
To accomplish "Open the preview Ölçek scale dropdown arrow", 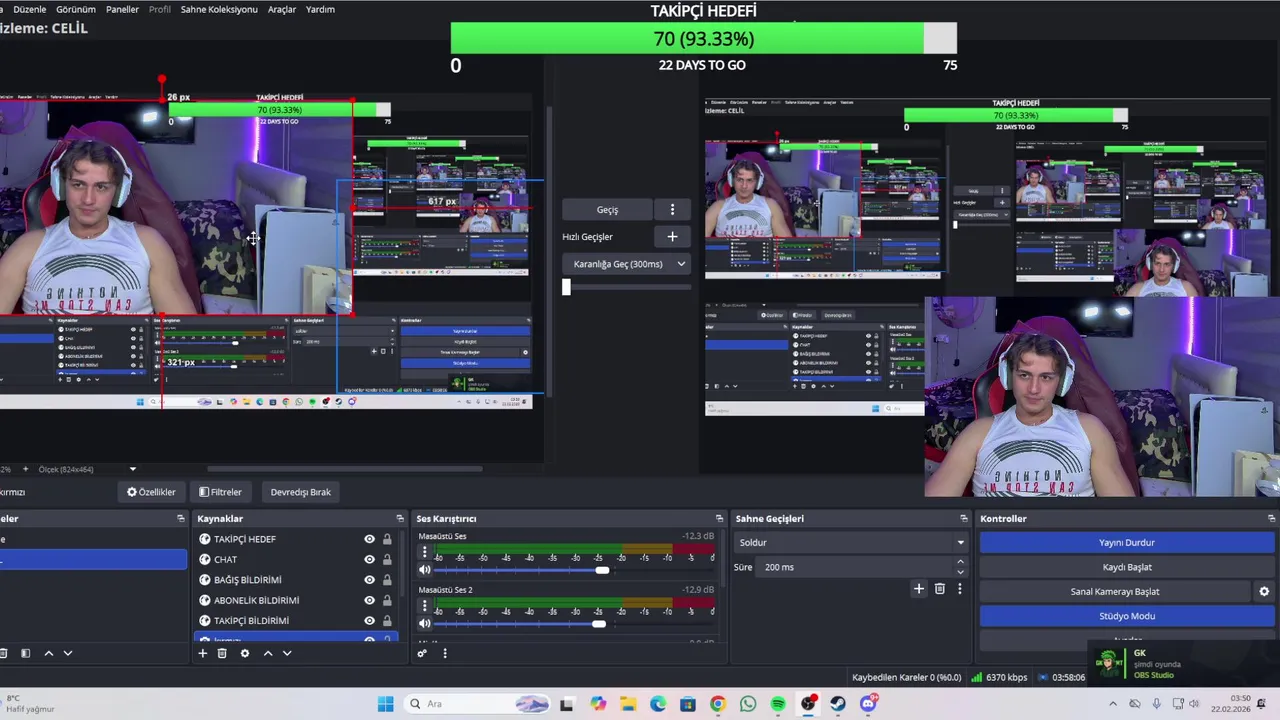I will (132, 469).
